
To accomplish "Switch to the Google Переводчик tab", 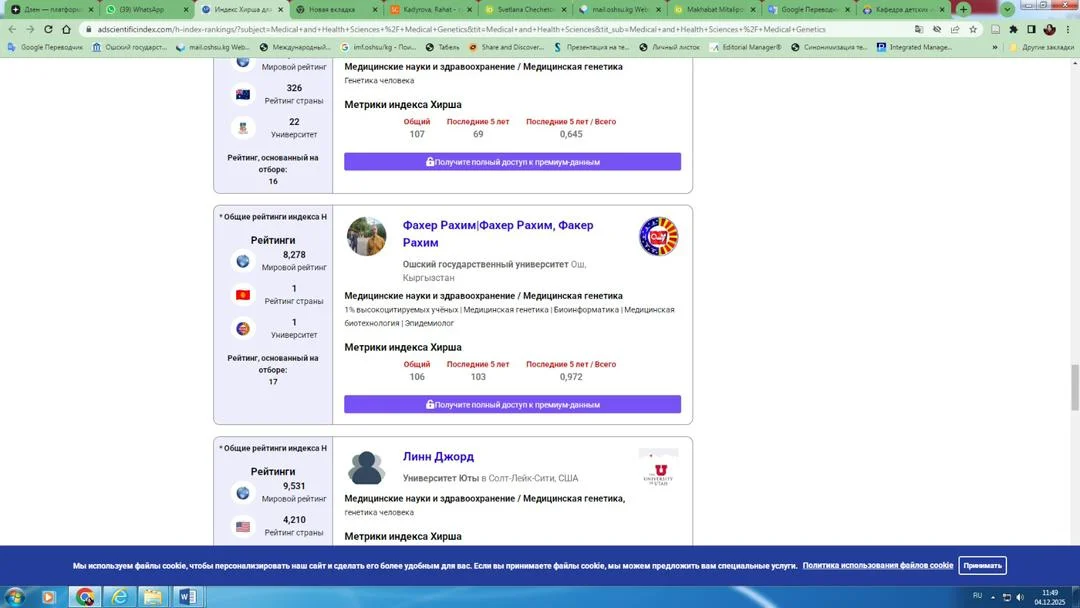I will 806,9.
